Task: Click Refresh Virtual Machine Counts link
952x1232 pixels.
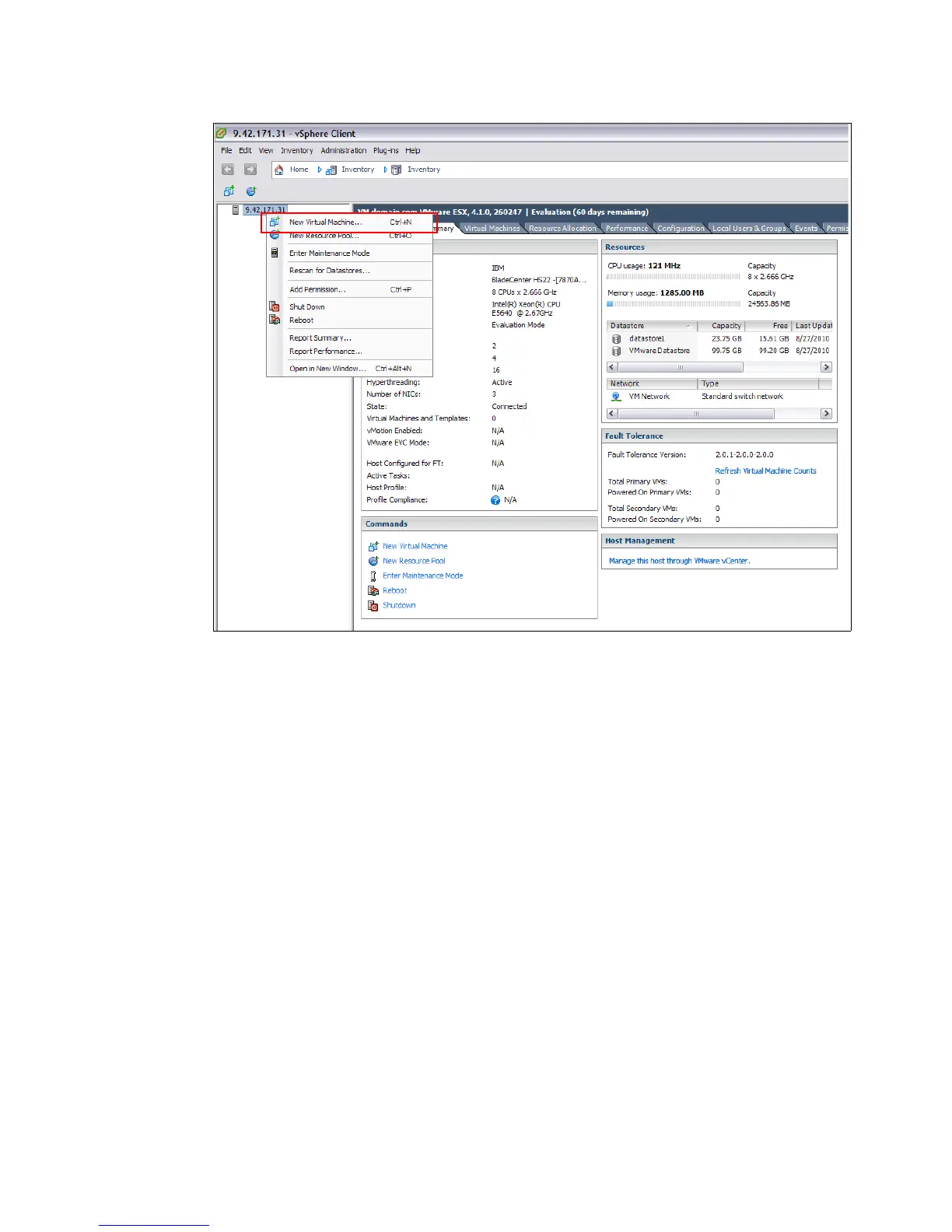Action: (765, 471)
